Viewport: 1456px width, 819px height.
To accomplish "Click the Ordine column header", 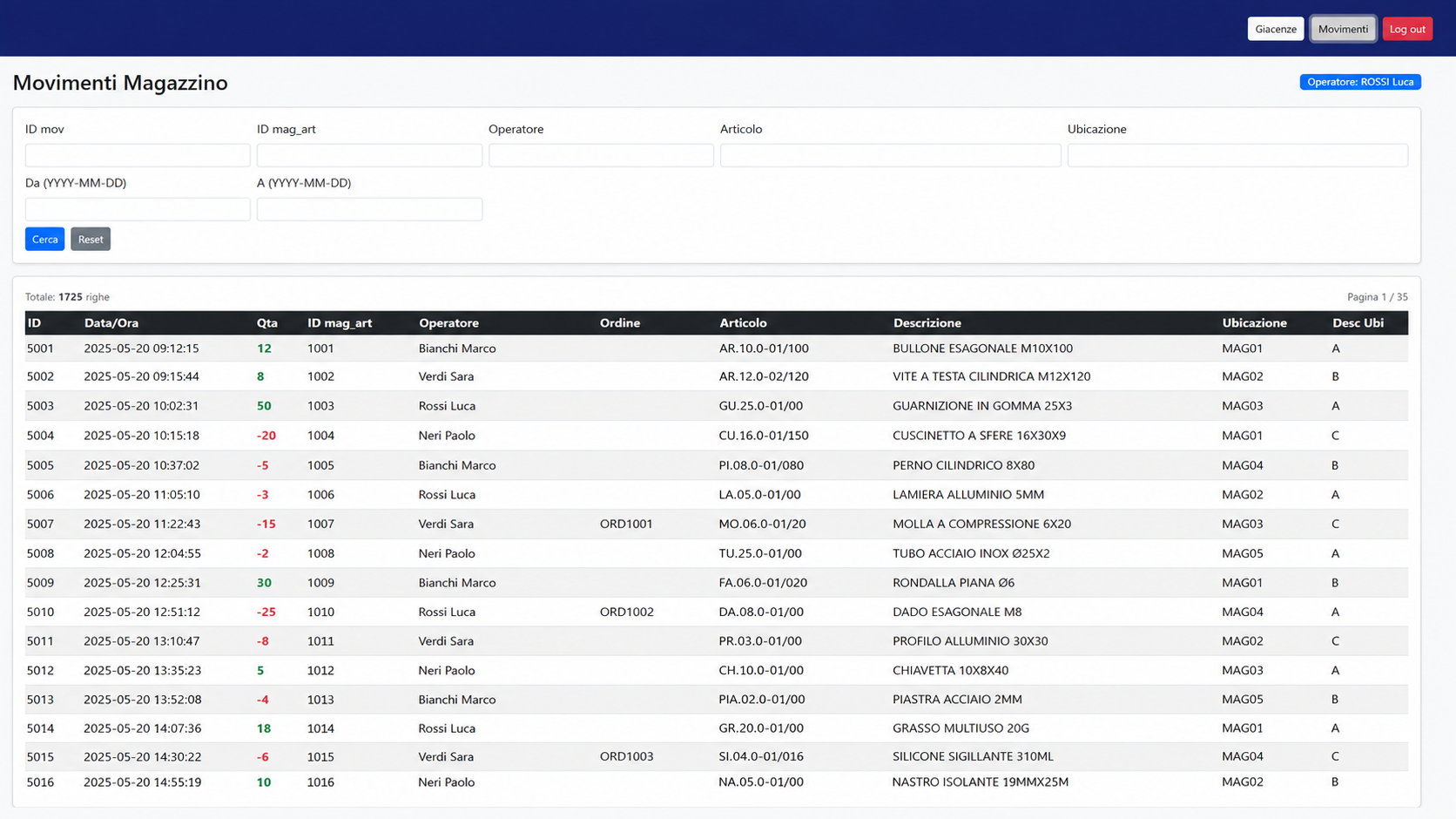I will click(x=619, y=322).
